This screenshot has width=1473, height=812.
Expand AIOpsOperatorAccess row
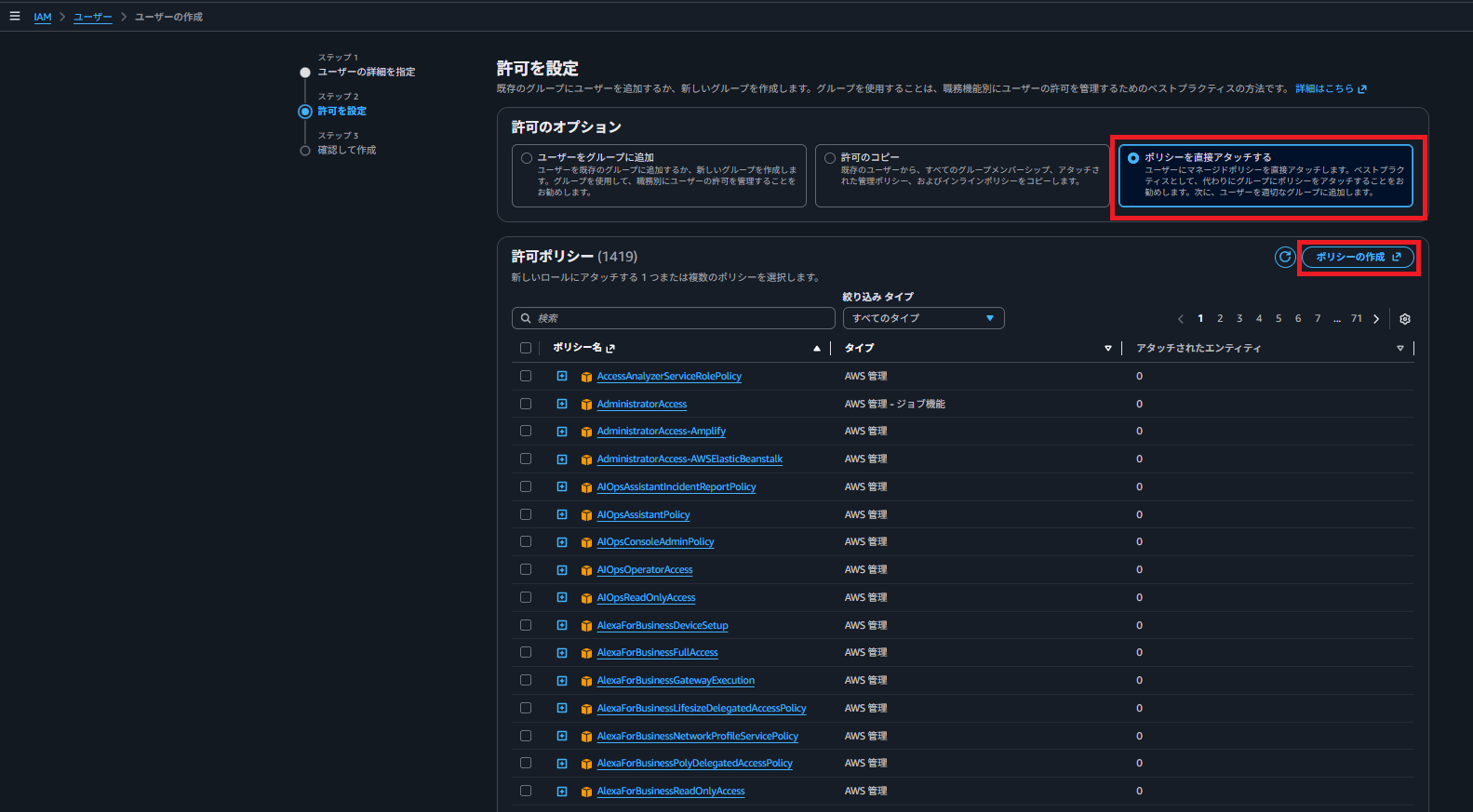click(x=562, y=569)
